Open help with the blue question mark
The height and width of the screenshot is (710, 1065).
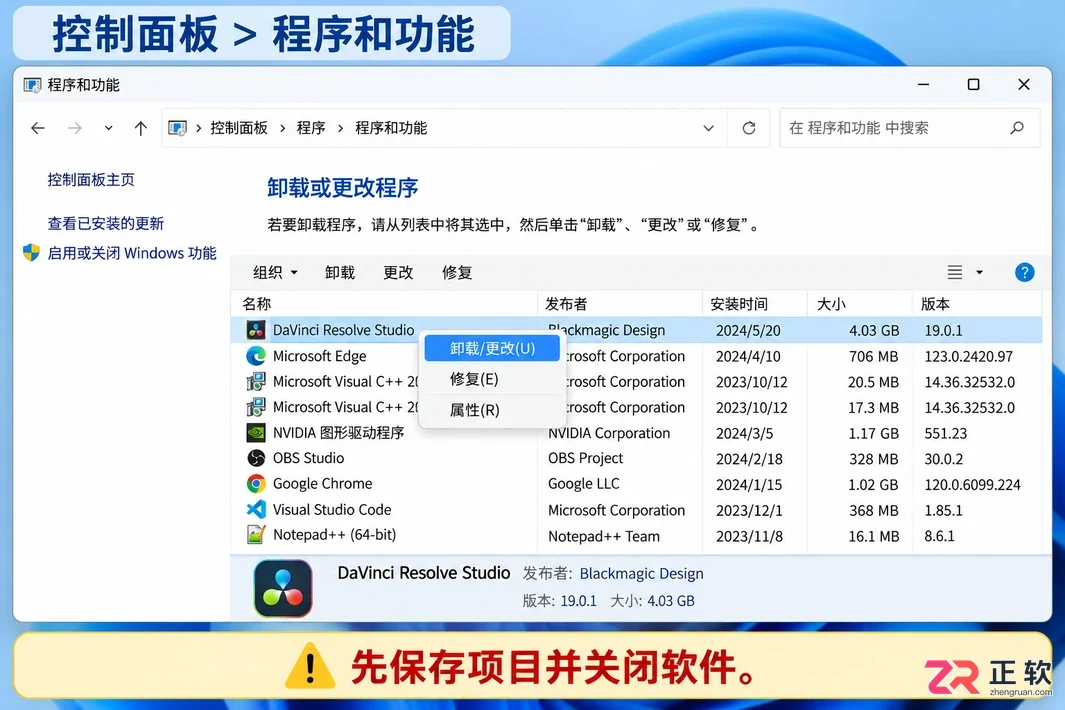point(1024,272)
